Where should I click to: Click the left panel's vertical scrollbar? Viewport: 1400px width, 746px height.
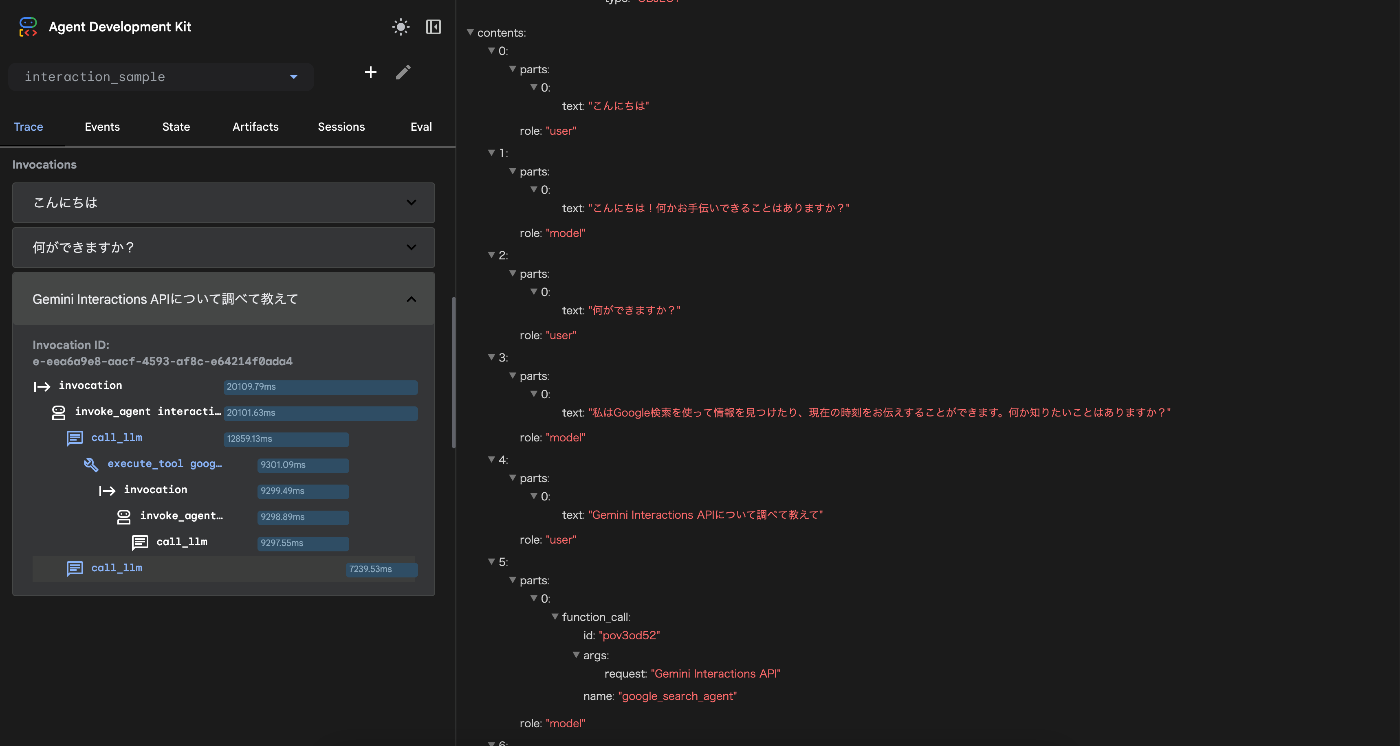tap(454, 372)
